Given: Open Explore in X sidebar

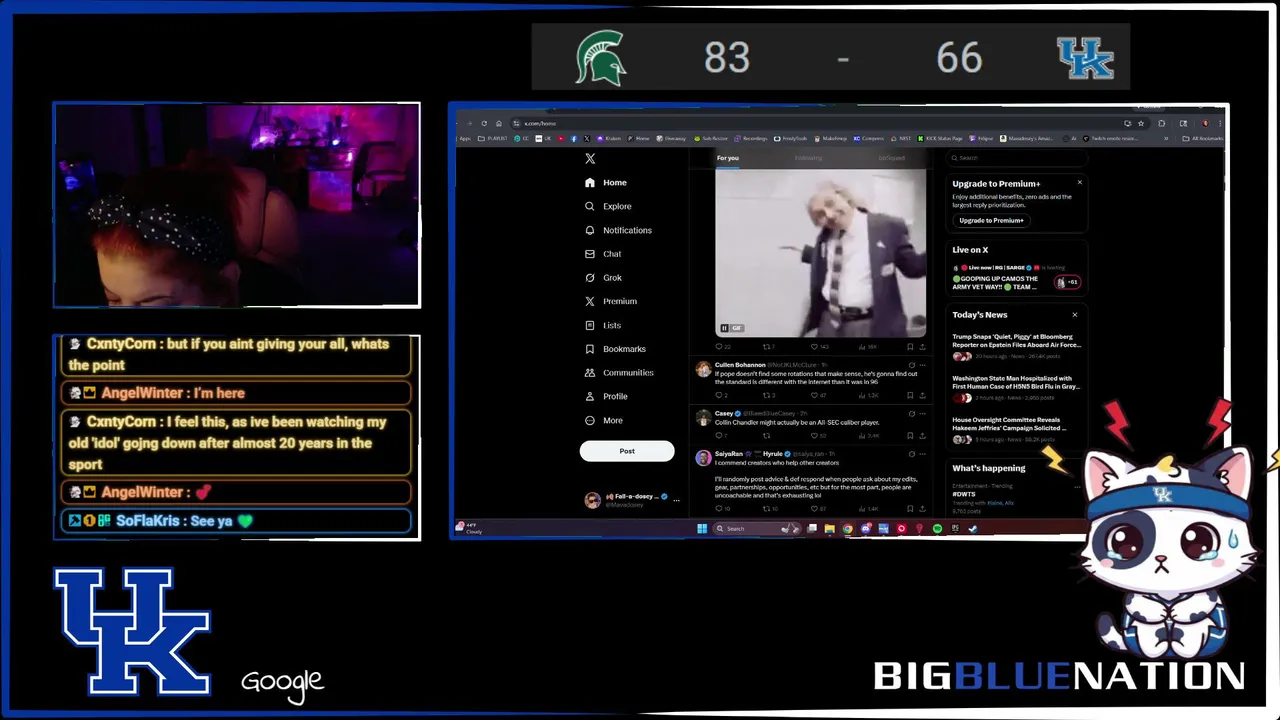Looking at the screenshot, I should point(608,206).
